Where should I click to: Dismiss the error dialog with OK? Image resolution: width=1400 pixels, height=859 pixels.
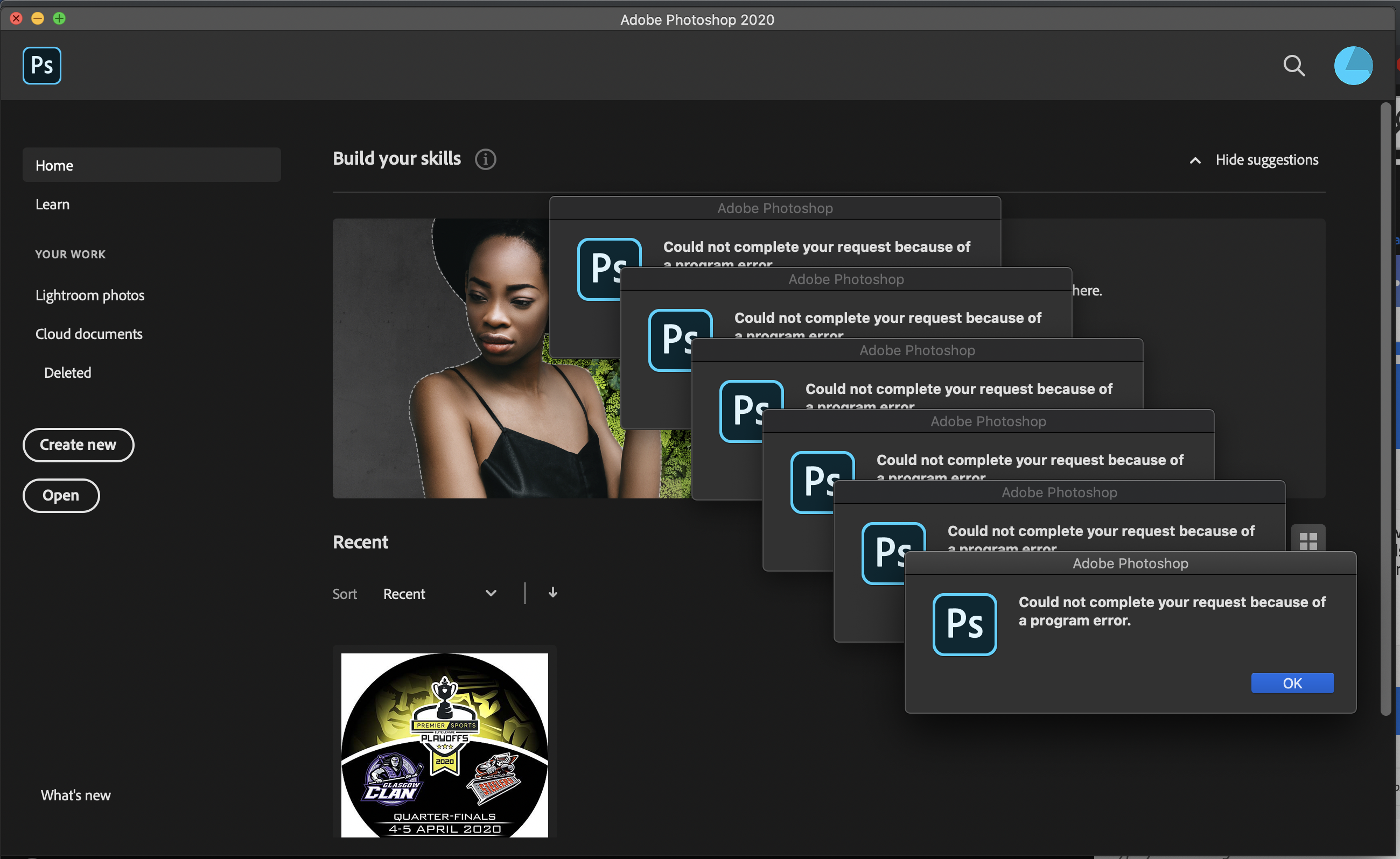click(1292, 683)
